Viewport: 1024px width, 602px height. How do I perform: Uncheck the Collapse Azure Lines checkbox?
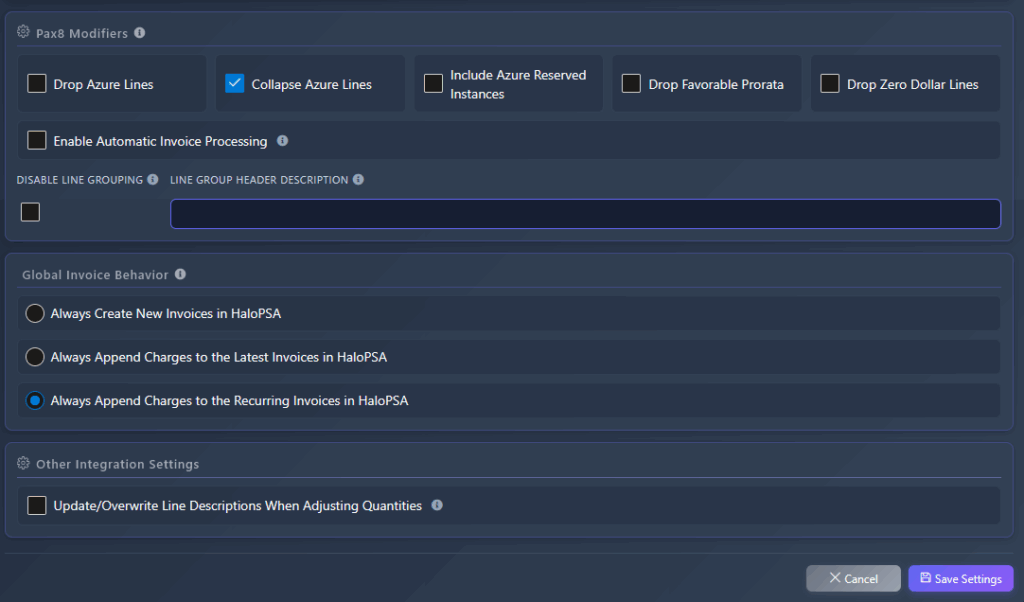(x=234, y=84)
